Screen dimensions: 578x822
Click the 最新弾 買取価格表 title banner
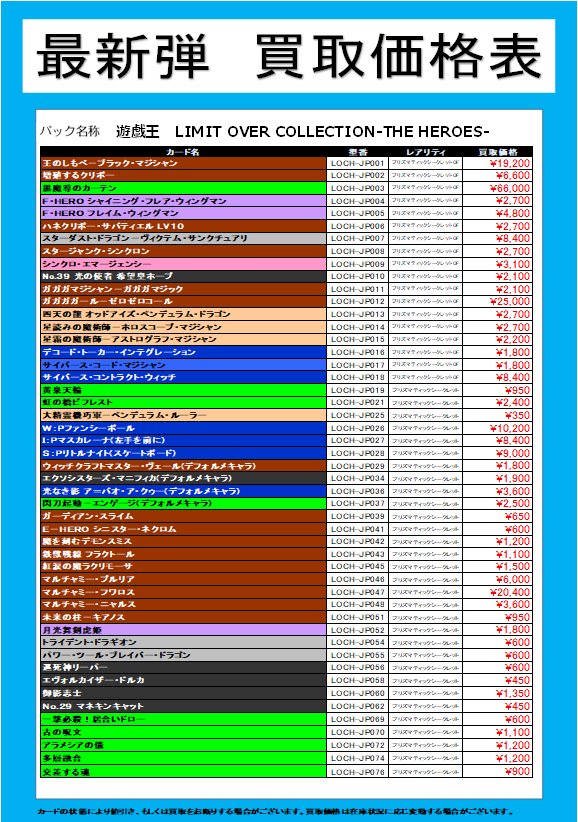[288, 56]
